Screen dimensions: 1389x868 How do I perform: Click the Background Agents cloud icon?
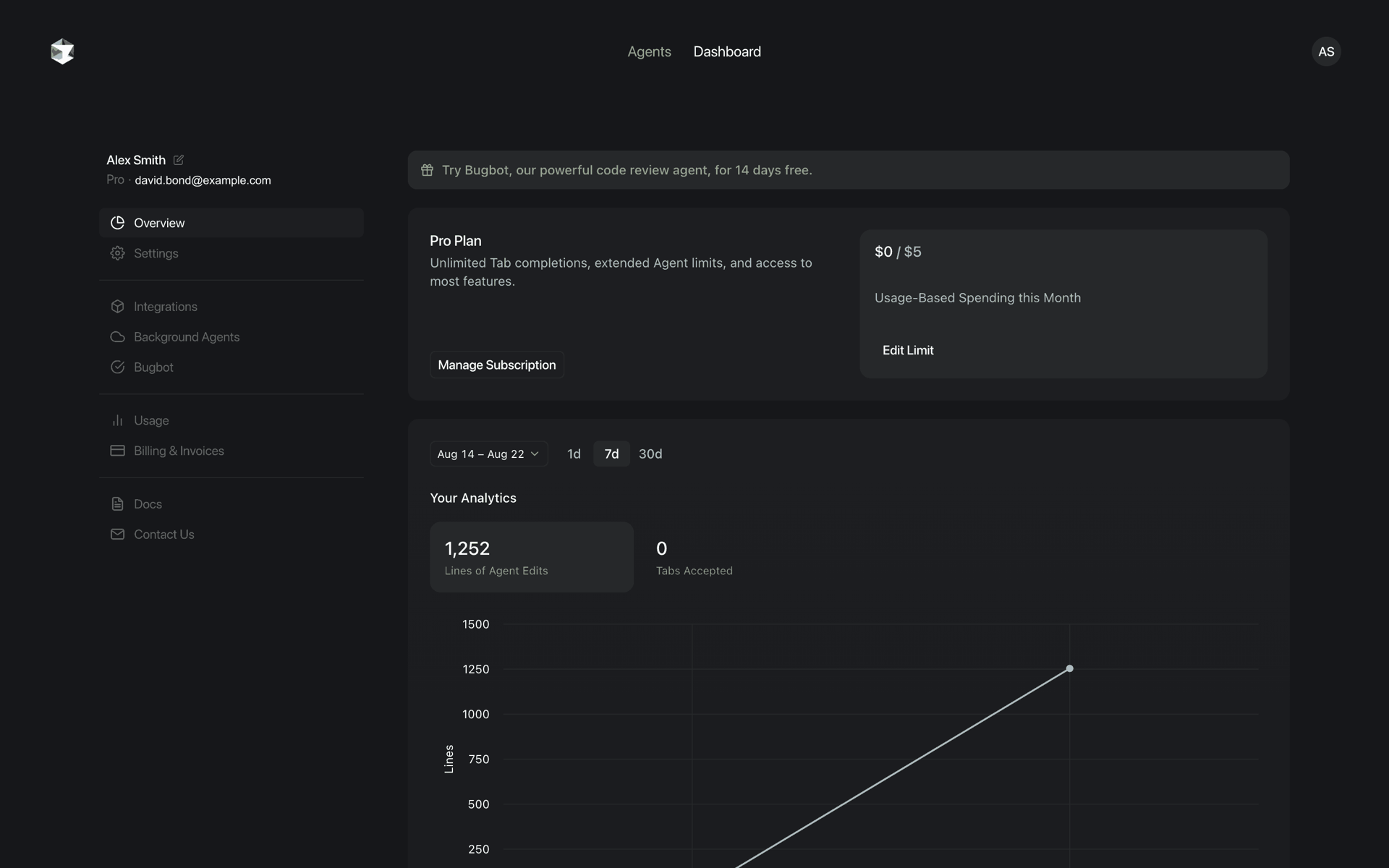click(x=117, y=337)
